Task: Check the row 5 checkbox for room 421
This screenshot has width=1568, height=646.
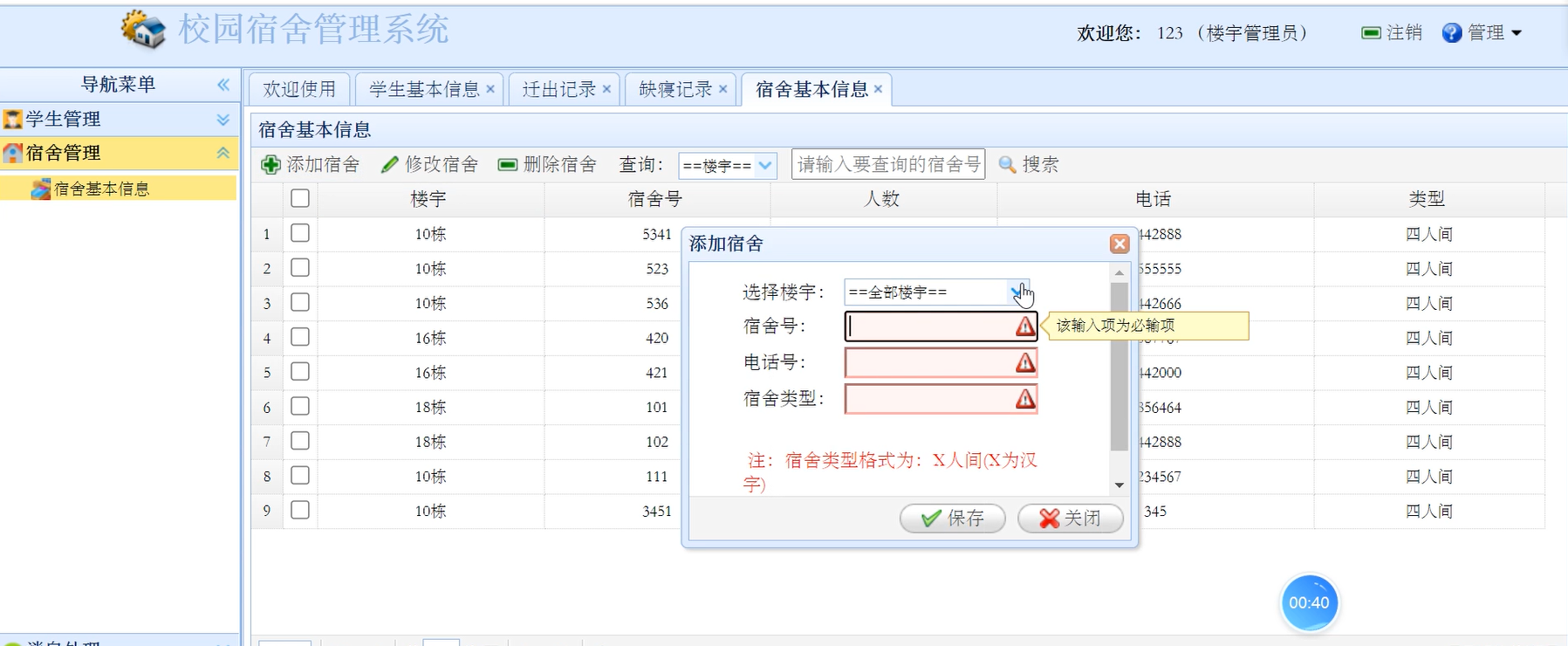Action: click(300, 372)
